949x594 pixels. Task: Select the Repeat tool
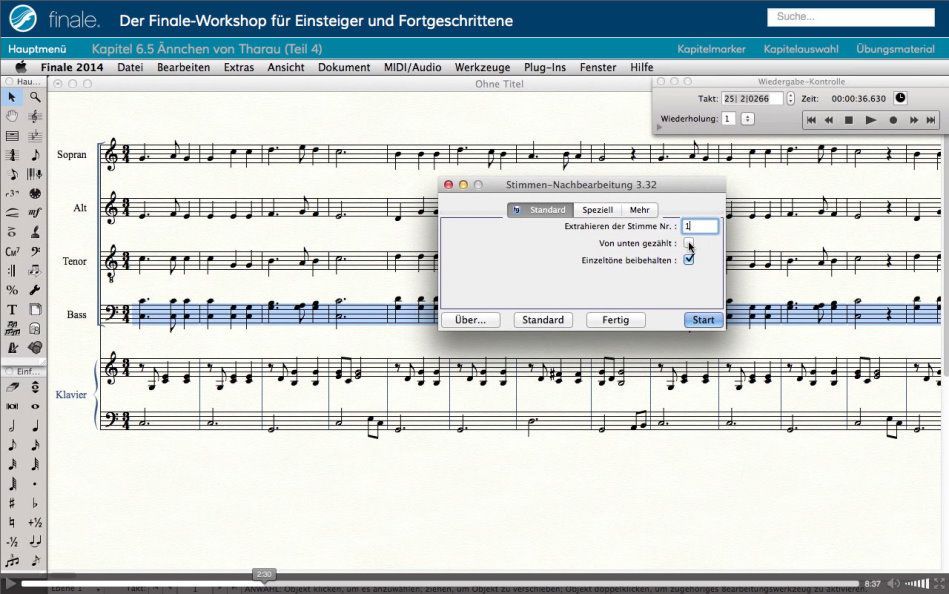12,271
